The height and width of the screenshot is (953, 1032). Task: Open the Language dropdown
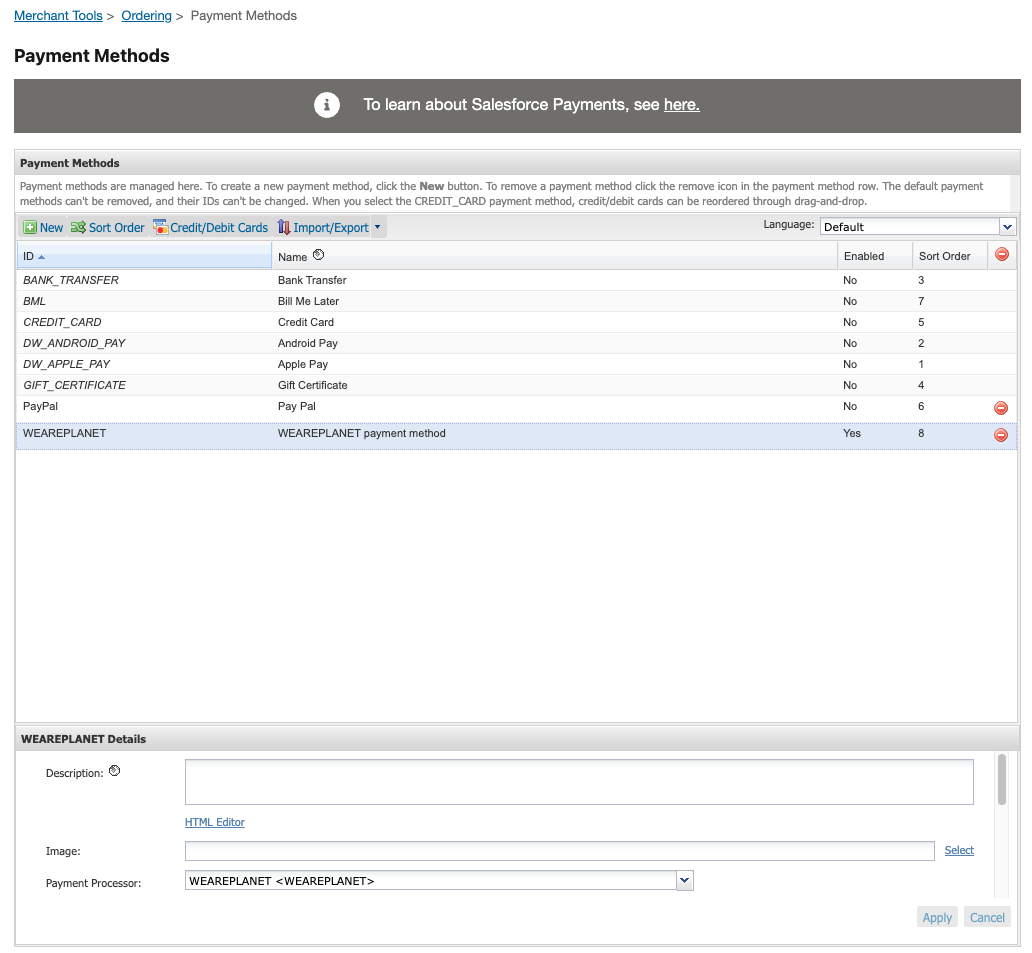[1007, 227]
